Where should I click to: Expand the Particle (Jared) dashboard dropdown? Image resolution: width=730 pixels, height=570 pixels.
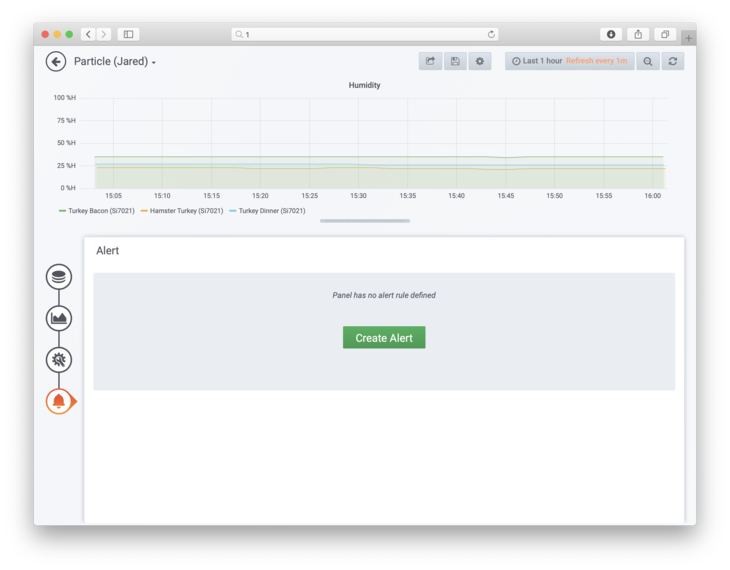point(115,62)
